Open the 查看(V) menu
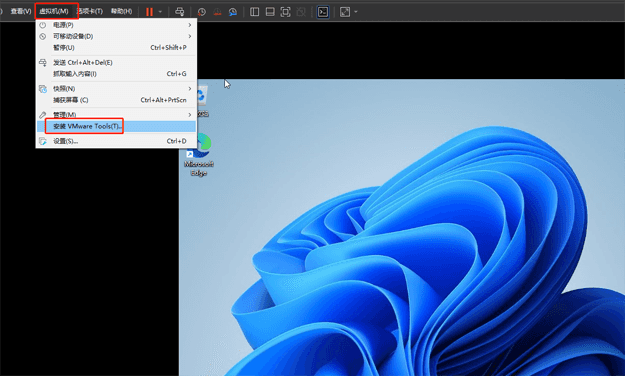The height and width of the screenshot is (376, 625). click(21, 11)
